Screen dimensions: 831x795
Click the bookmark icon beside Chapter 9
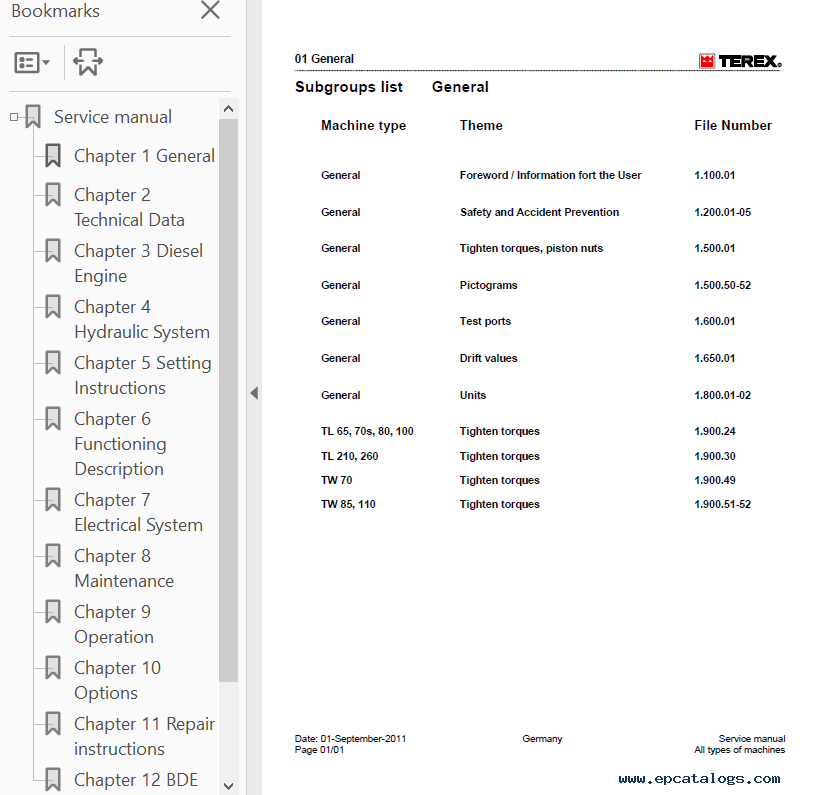(x=52, y=612)
